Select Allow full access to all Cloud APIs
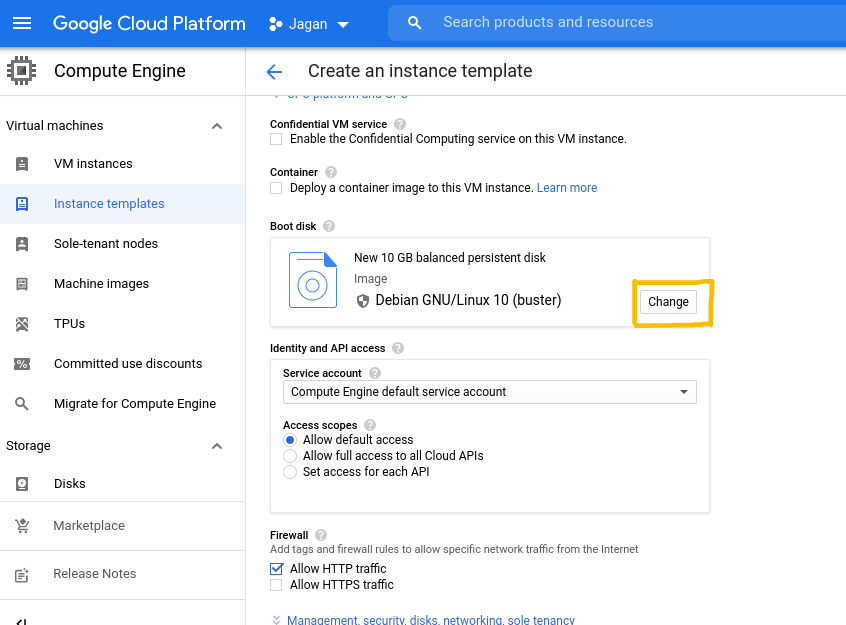This screenshot has height=625, width=846. click(x=290, y=456)
